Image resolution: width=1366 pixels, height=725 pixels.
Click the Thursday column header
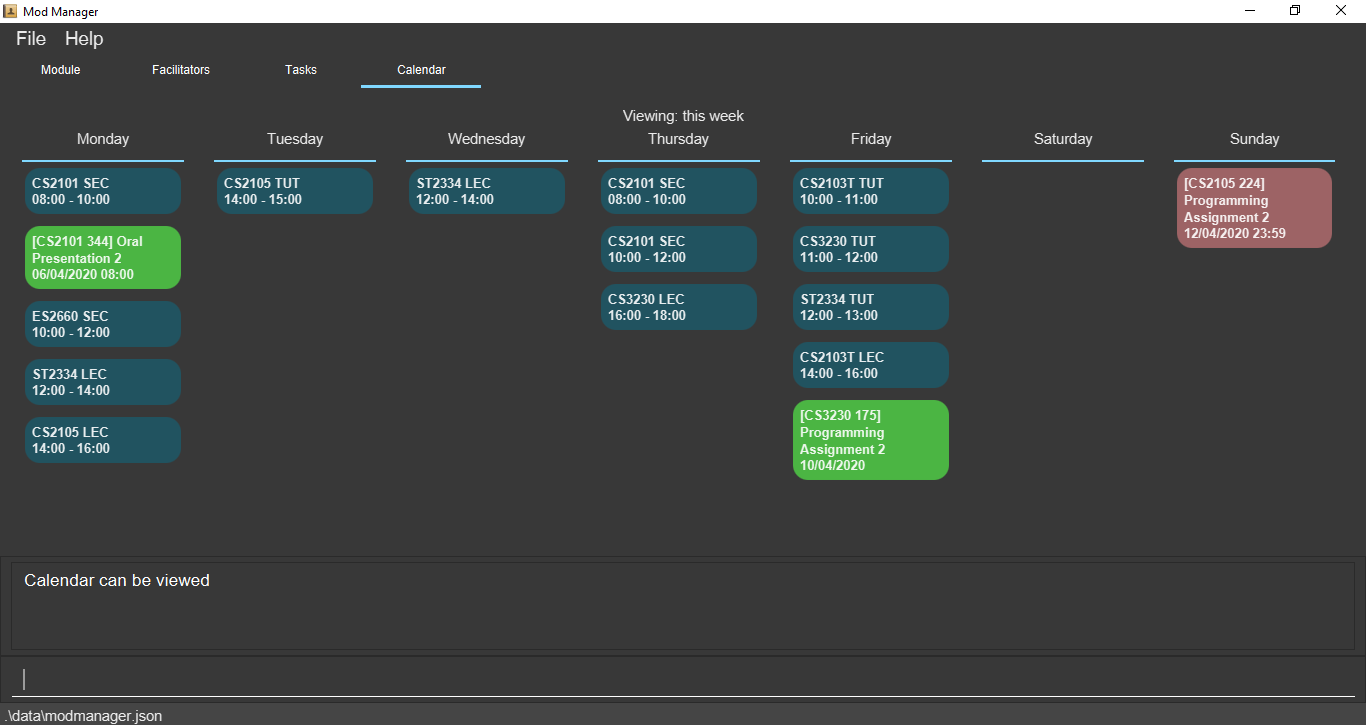point(679,139)
